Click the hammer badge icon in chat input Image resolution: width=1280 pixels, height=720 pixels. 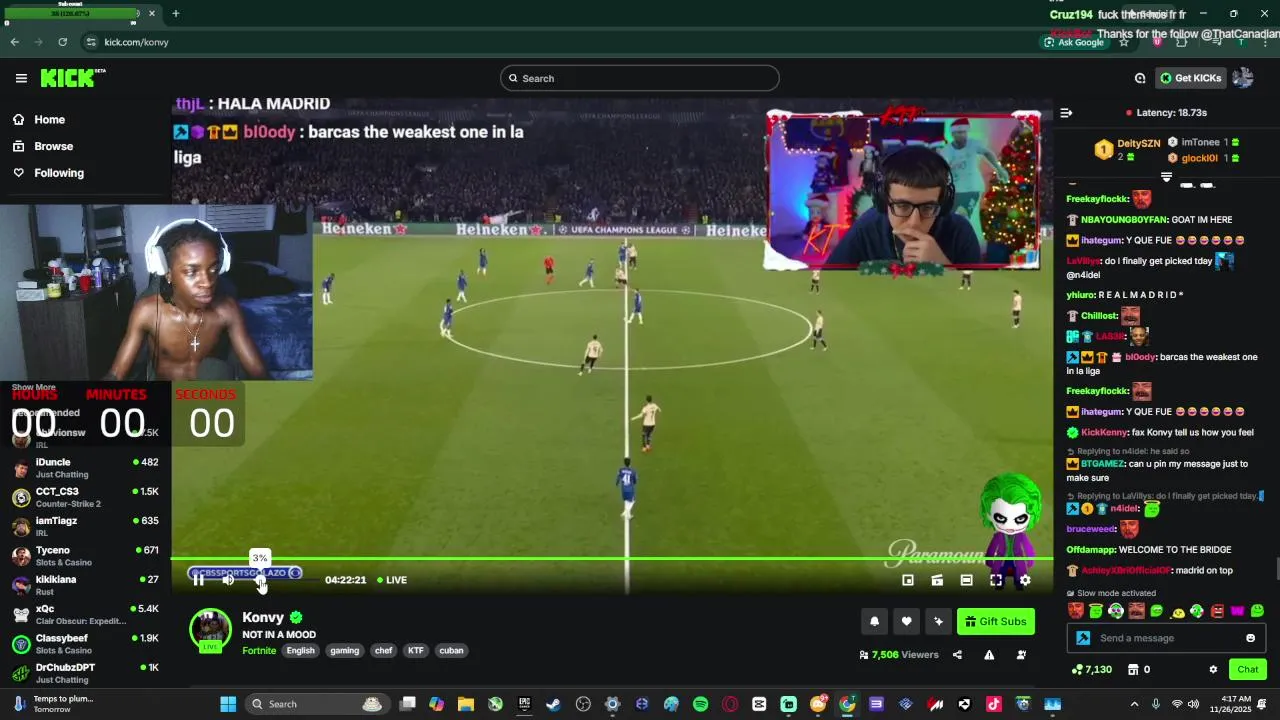pyautogui.click(x=1083, y=638)
